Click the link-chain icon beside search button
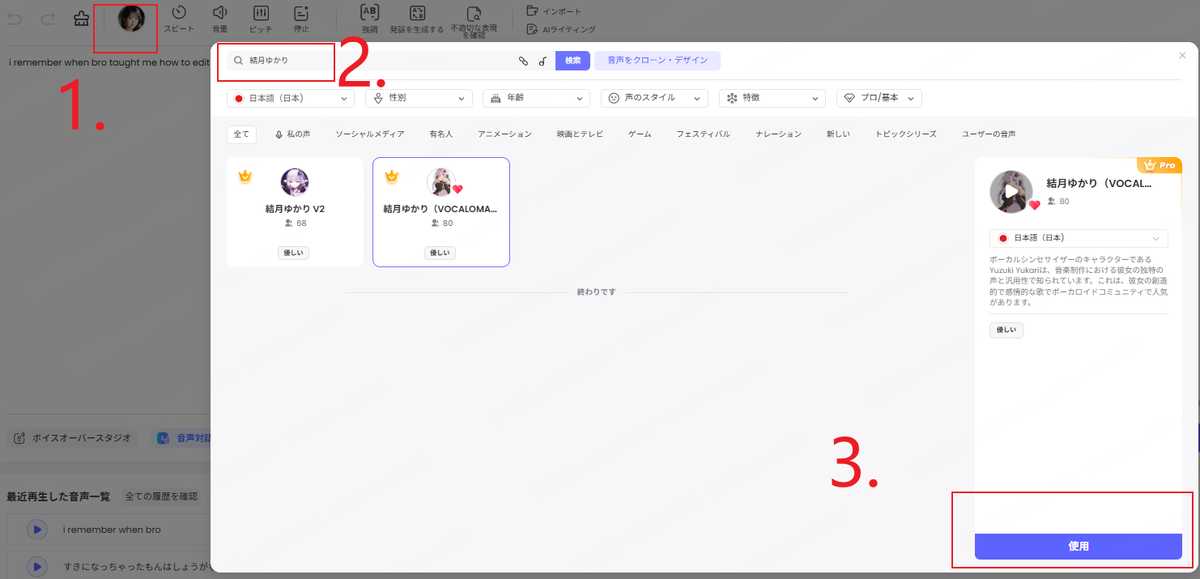 (x=522, y=61)
